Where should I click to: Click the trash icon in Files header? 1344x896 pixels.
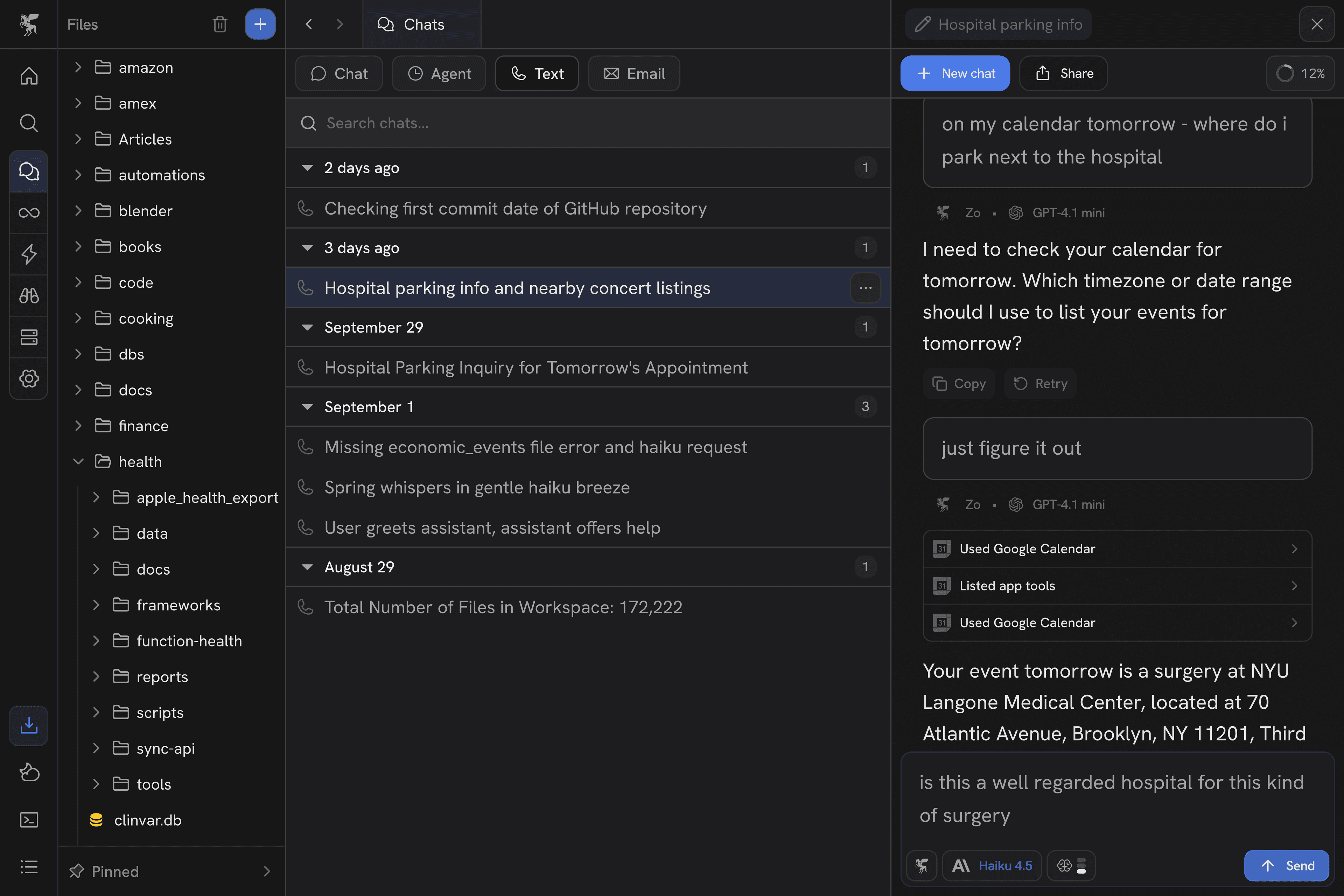(220, 24)
